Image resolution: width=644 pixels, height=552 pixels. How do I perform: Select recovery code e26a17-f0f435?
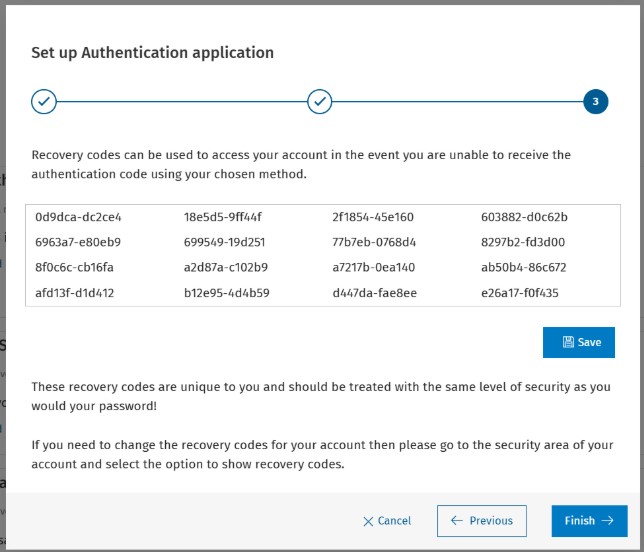tap(520, 293)
